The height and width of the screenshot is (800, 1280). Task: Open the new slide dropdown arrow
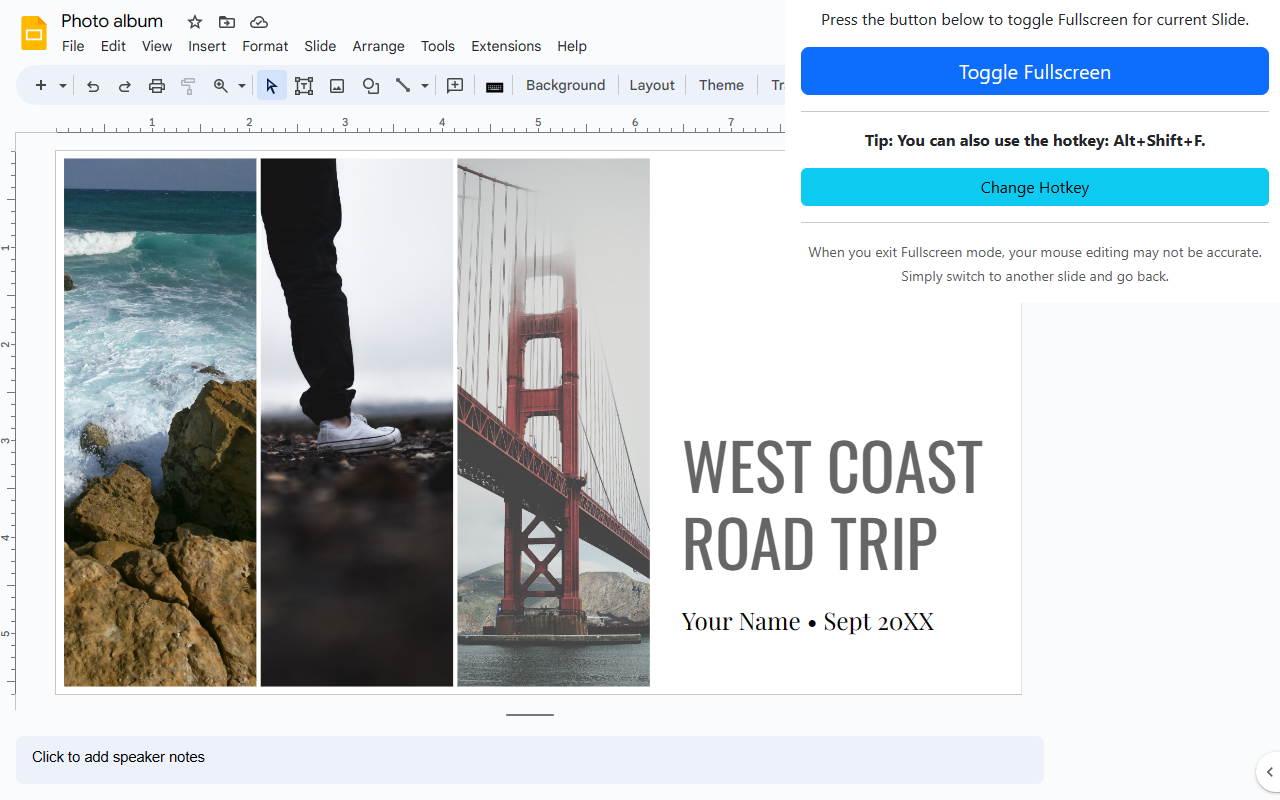point(63,86)
